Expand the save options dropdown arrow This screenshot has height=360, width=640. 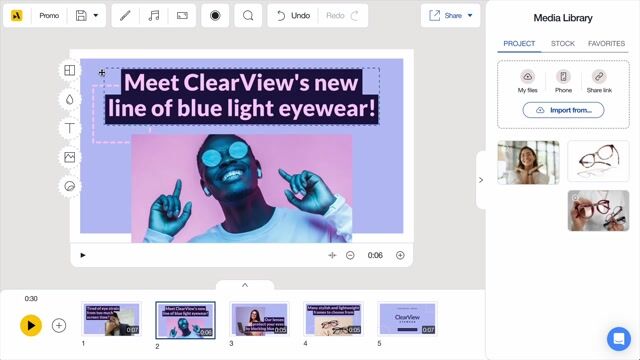[x=96, y=16]
